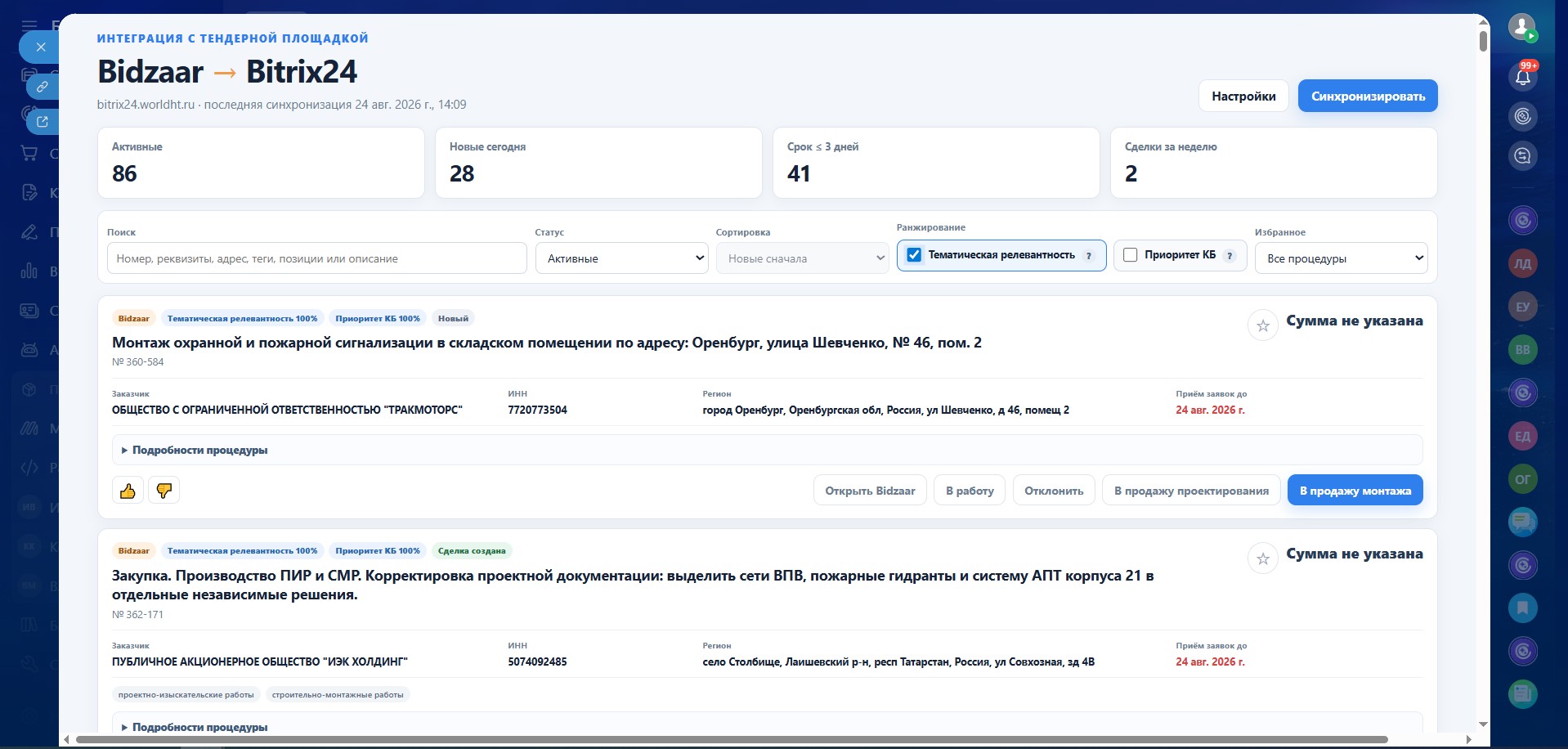1568x749 pixels.
Task: Click the ИНН value 7720773504
Action: (x=537, y=410)
